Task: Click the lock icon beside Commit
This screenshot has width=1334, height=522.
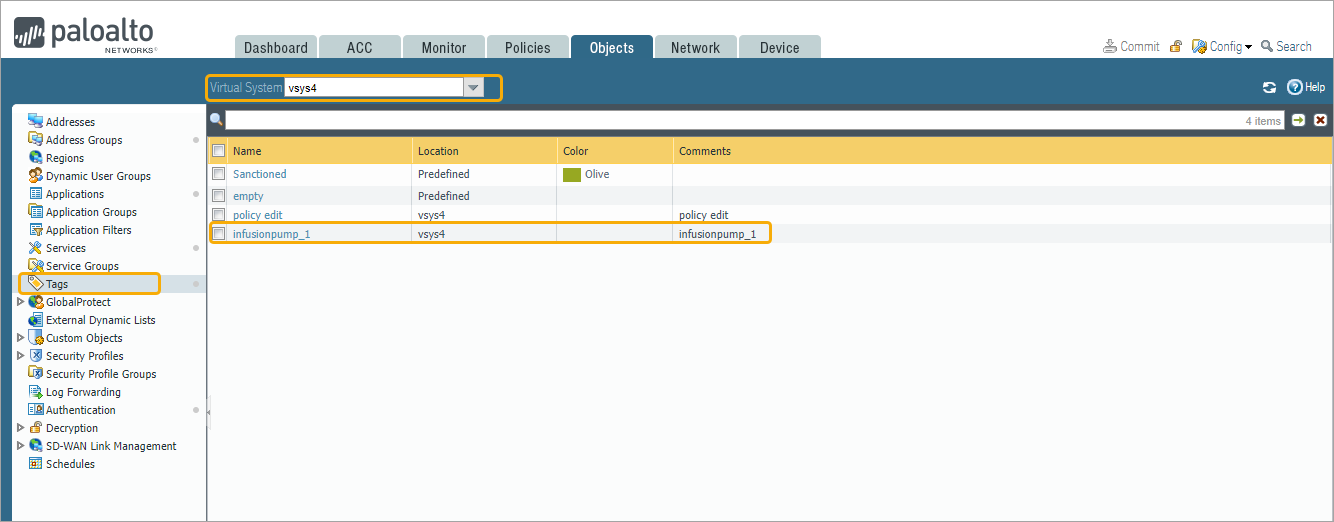Action: (x=1176, y=46)
